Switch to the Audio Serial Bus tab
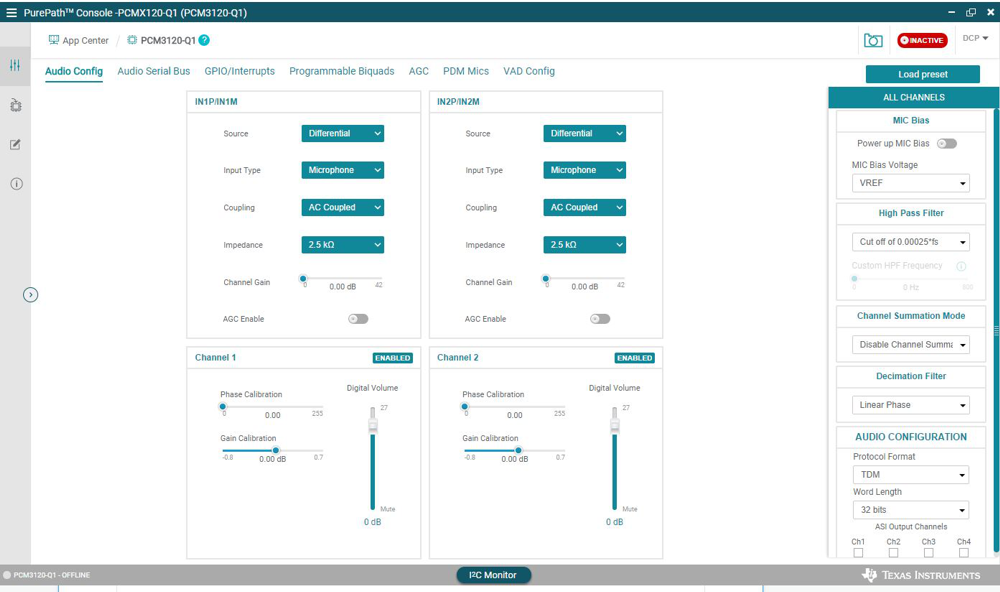1000x592 pixels. 153,71
